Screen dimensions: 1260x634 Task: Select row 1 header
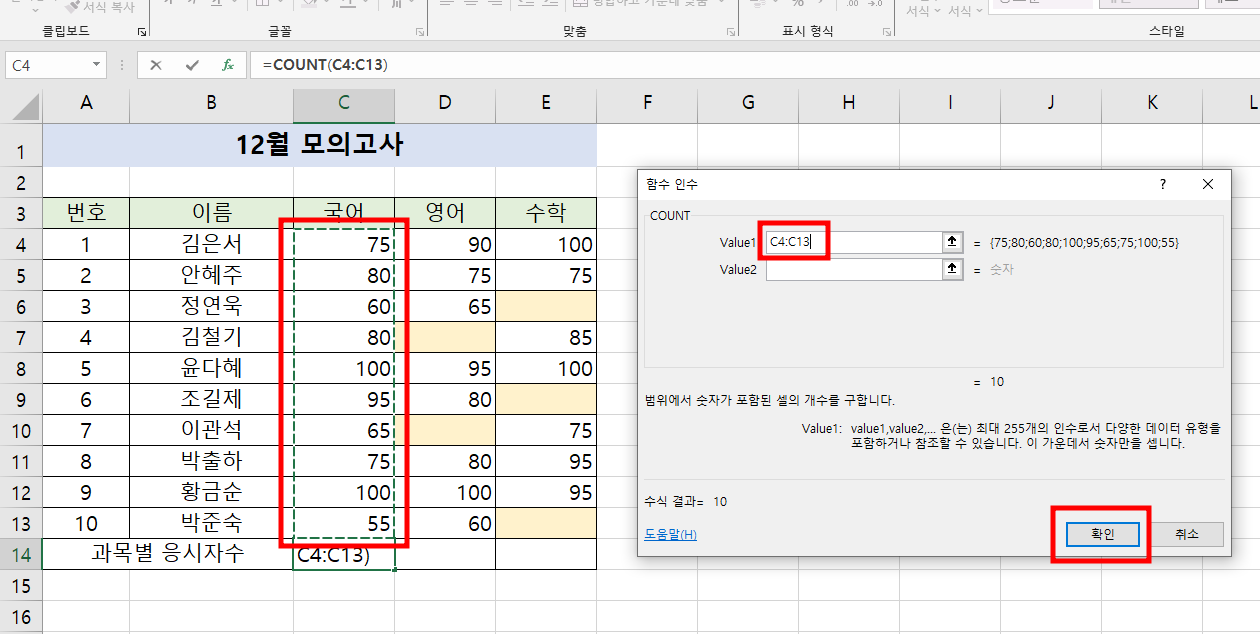[21, 145]
